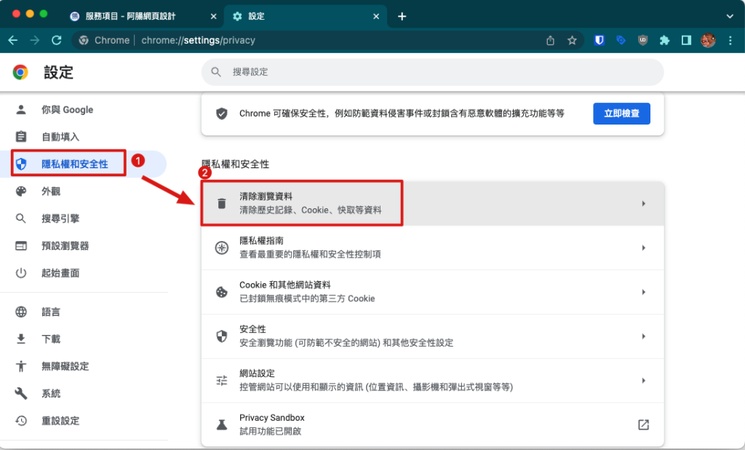
Task: Click the wrench icon beside 系統
Action: [x=21, y=393]
